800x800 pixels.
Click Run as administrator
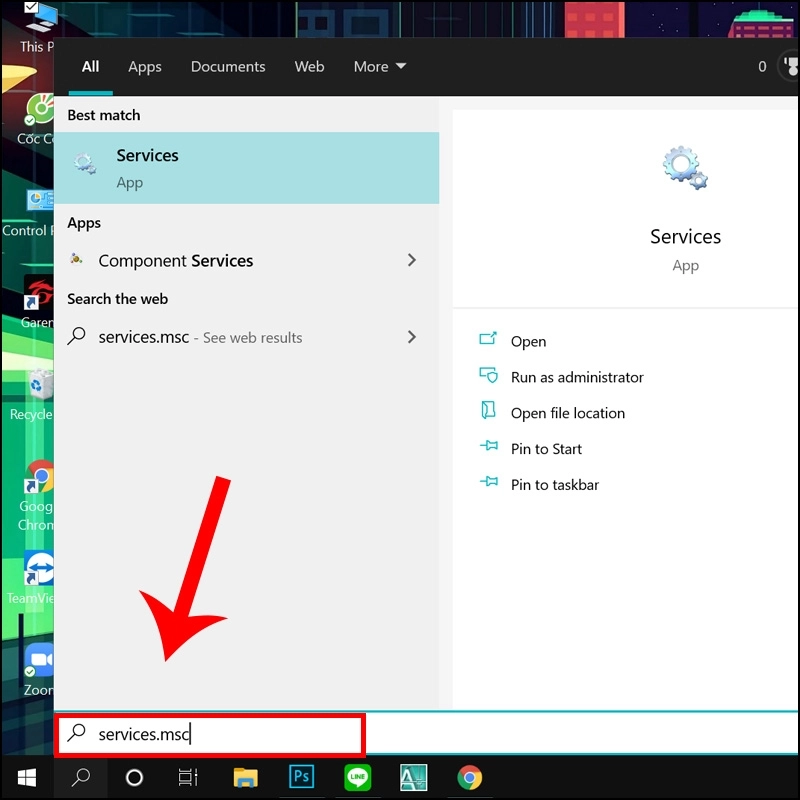click(576, 377)
